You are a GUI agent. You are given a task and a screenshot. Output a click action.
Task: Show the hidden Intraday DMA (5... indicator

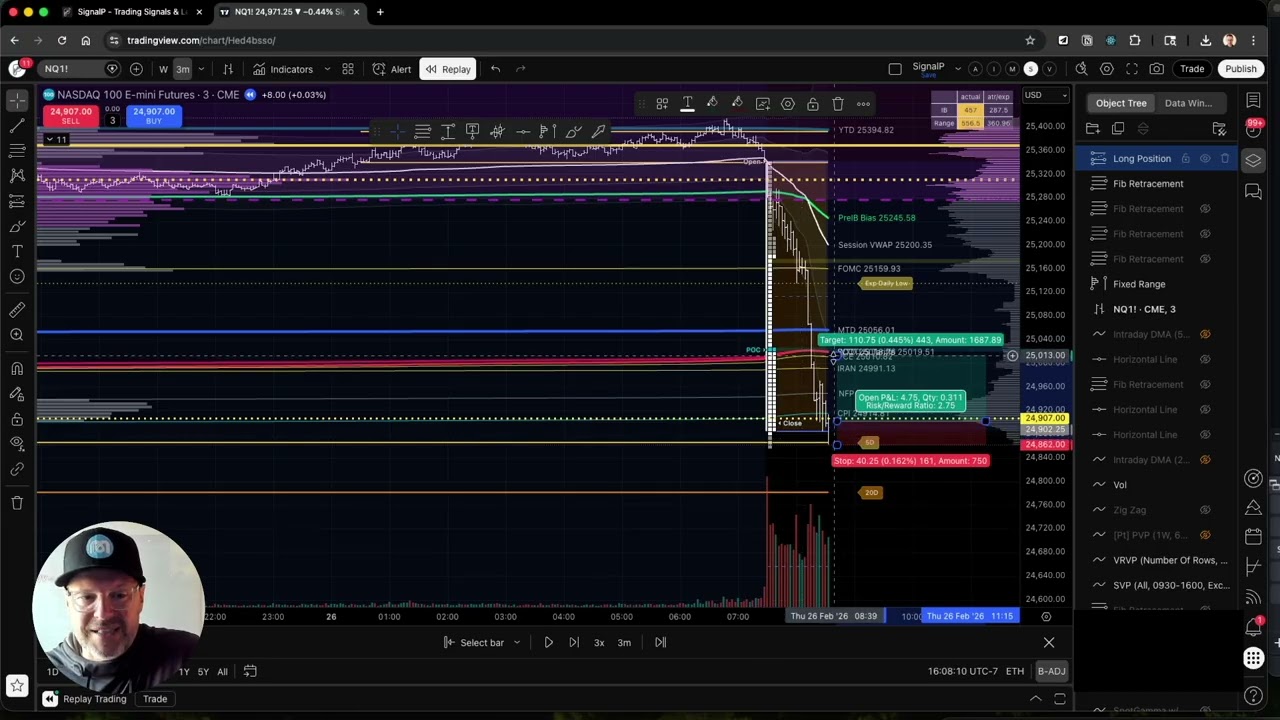pos(1205,334)
